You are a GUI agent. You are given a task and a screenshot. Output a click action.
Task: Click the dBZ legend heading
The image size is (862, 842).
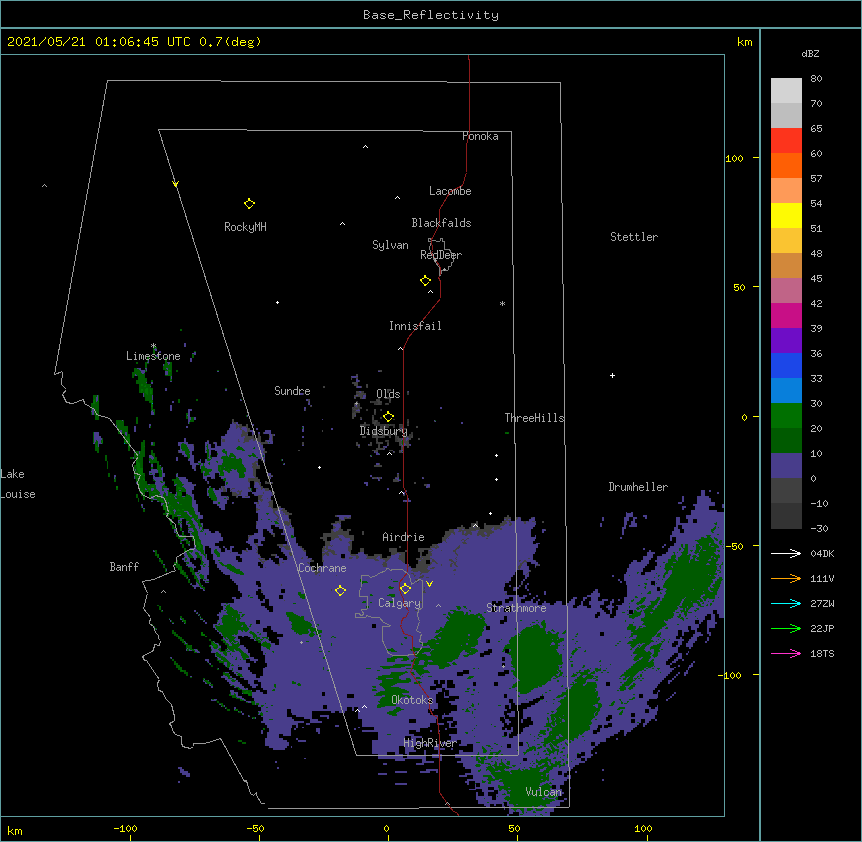coord(810,54)
